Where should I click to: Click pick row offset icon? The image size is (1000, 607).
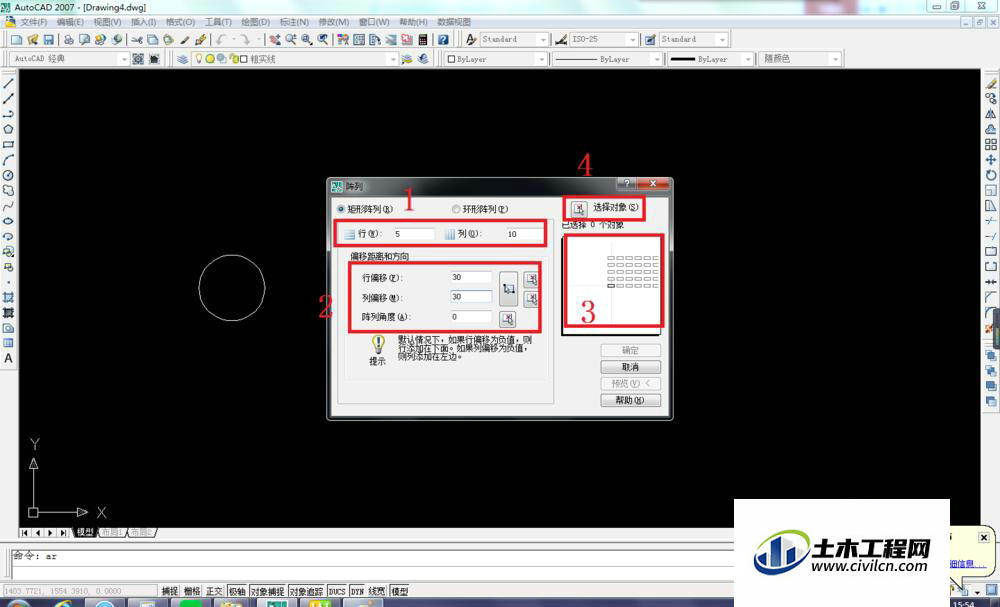(531, 279)
